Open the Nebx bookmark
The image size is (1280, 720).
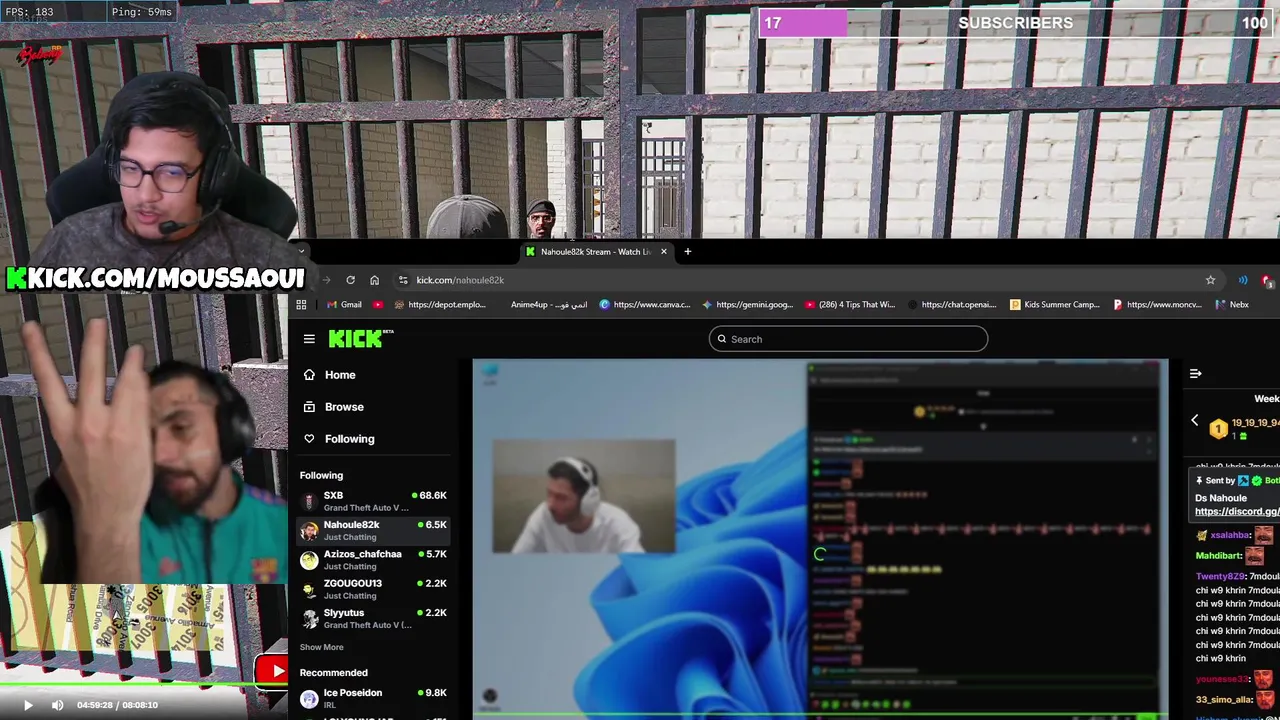1231,305
